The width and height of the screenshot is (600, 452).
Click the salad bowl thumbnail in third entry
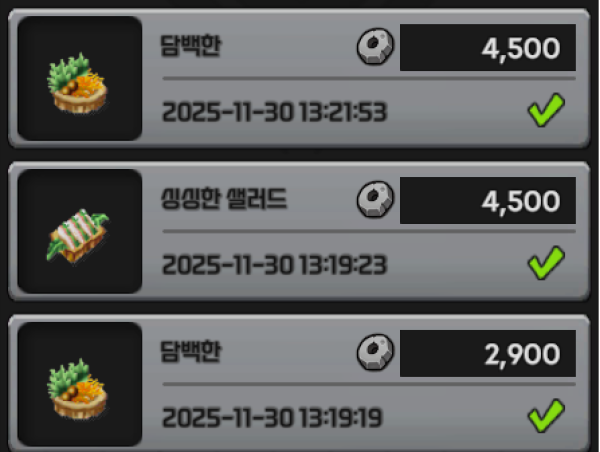(x=80, y=384)
